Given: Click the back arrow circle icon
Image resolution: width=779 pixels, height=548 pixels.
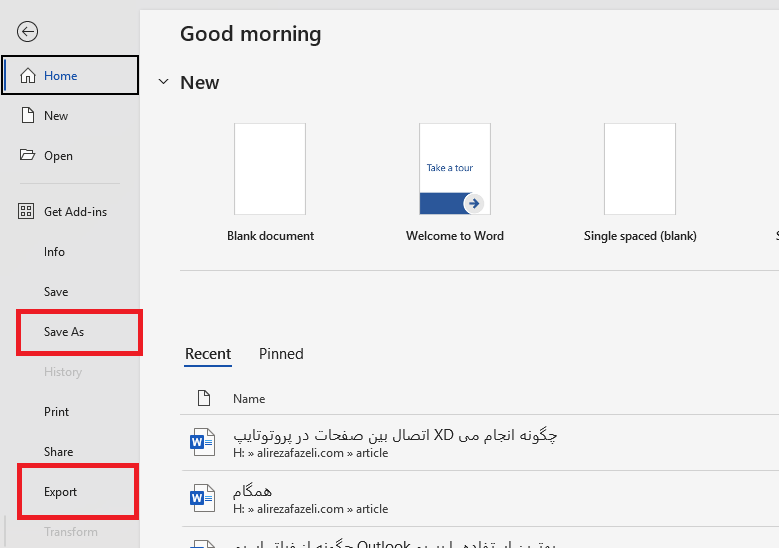Looking at the screenshot, I should tap(27, 32).
